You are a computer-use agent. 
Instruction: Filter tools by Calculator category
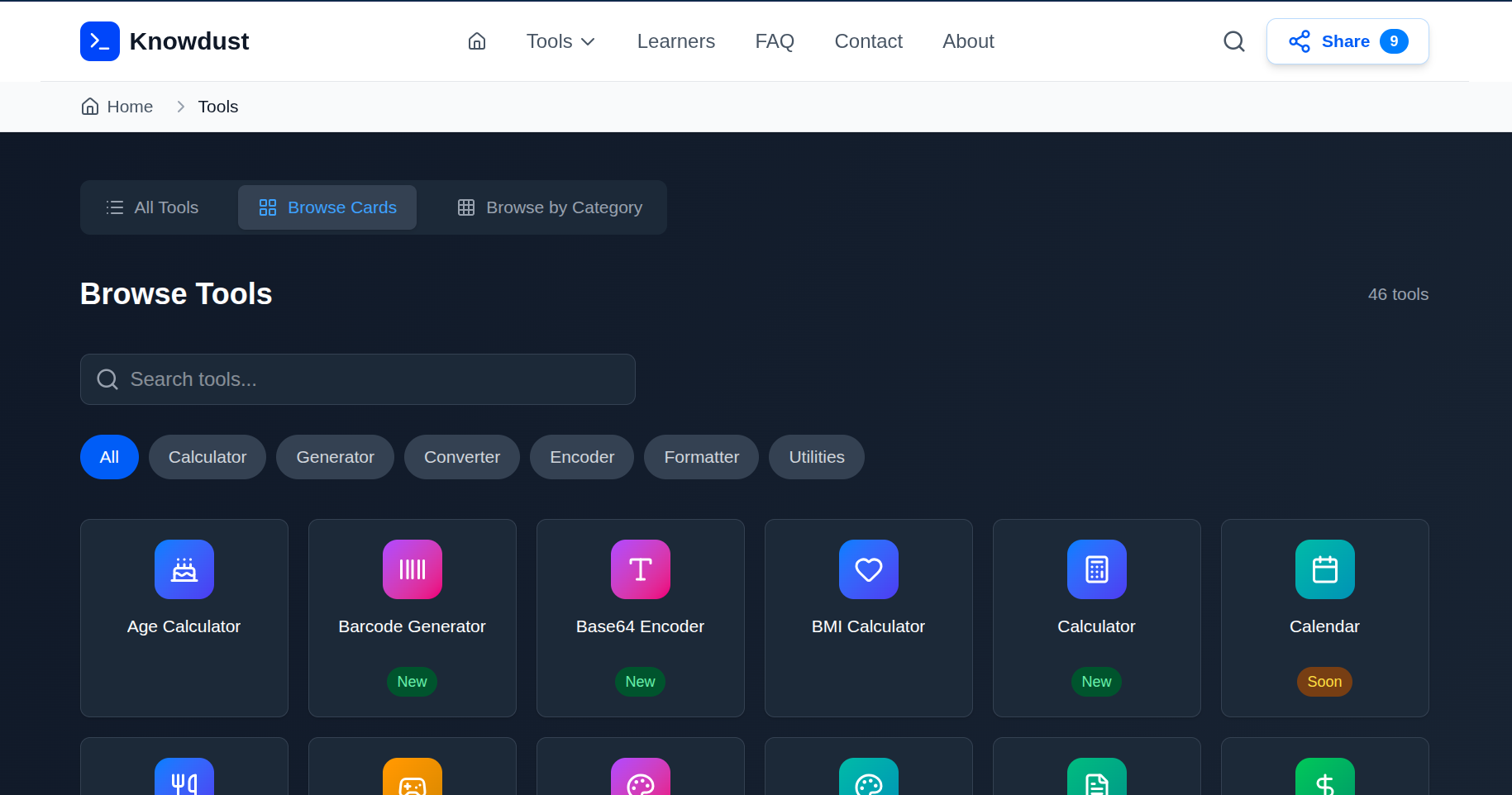point(207,457)
